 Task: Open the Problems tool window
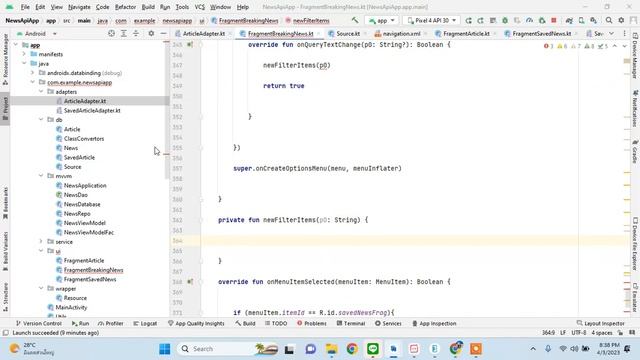point(312,323)
